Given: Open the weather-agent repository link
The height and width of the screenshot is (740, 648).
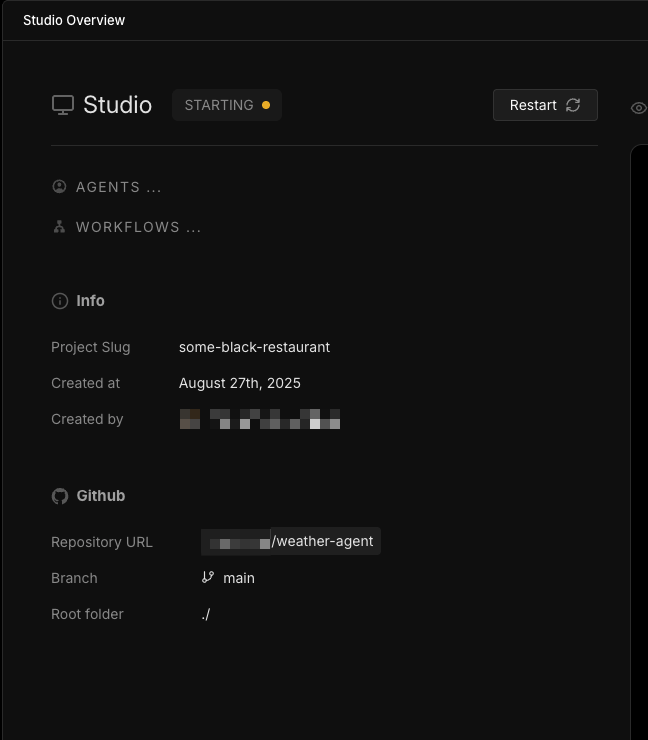Looking at the screenshot, I should point(322,541).
